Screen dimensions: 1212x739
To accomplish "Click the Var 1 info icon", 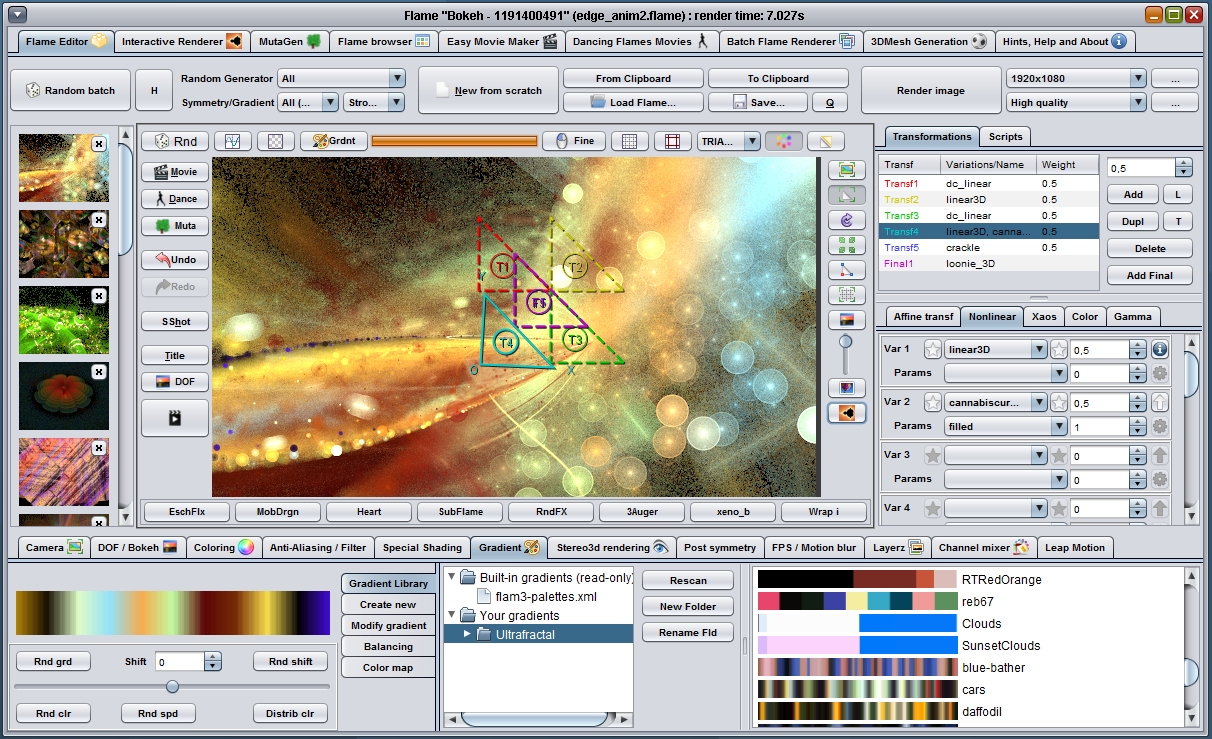I will tap(1160, 349).
